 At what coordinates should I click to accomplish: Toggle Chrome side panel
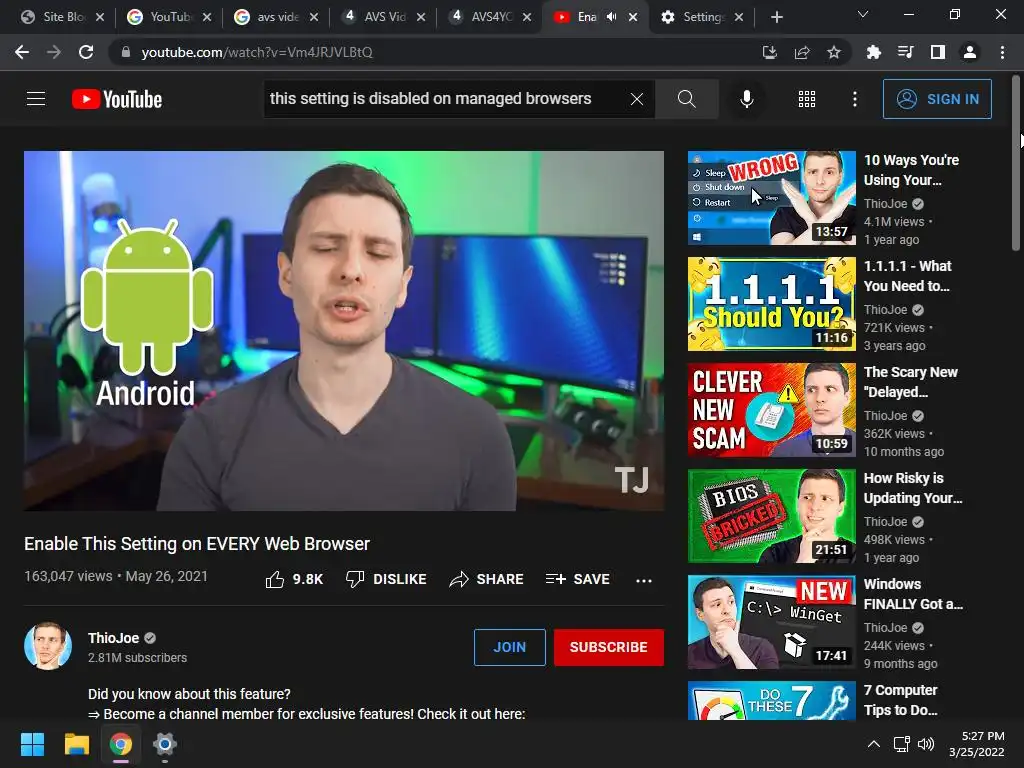pos(938,52)
